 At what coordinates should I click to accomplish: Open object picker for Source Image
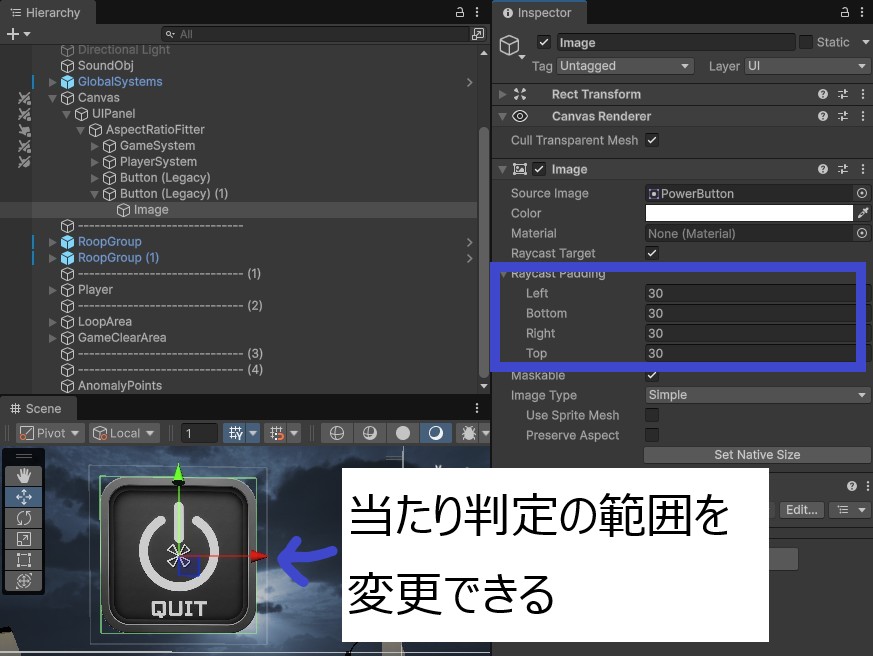(x=862, y=193)
